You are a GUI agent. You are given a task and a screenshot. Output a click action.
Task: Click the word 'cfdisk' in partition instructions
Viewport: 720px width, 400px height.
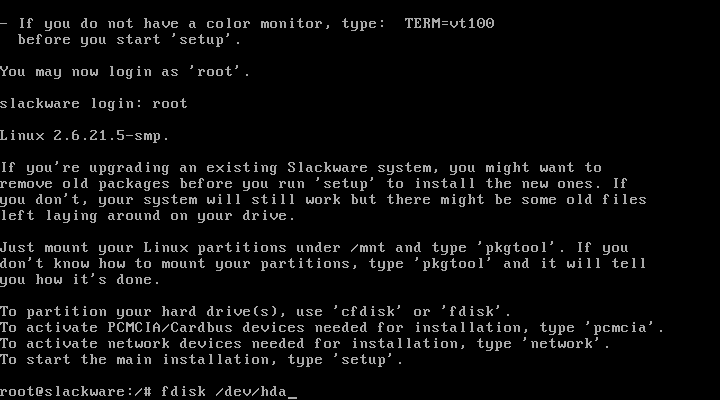367,311
